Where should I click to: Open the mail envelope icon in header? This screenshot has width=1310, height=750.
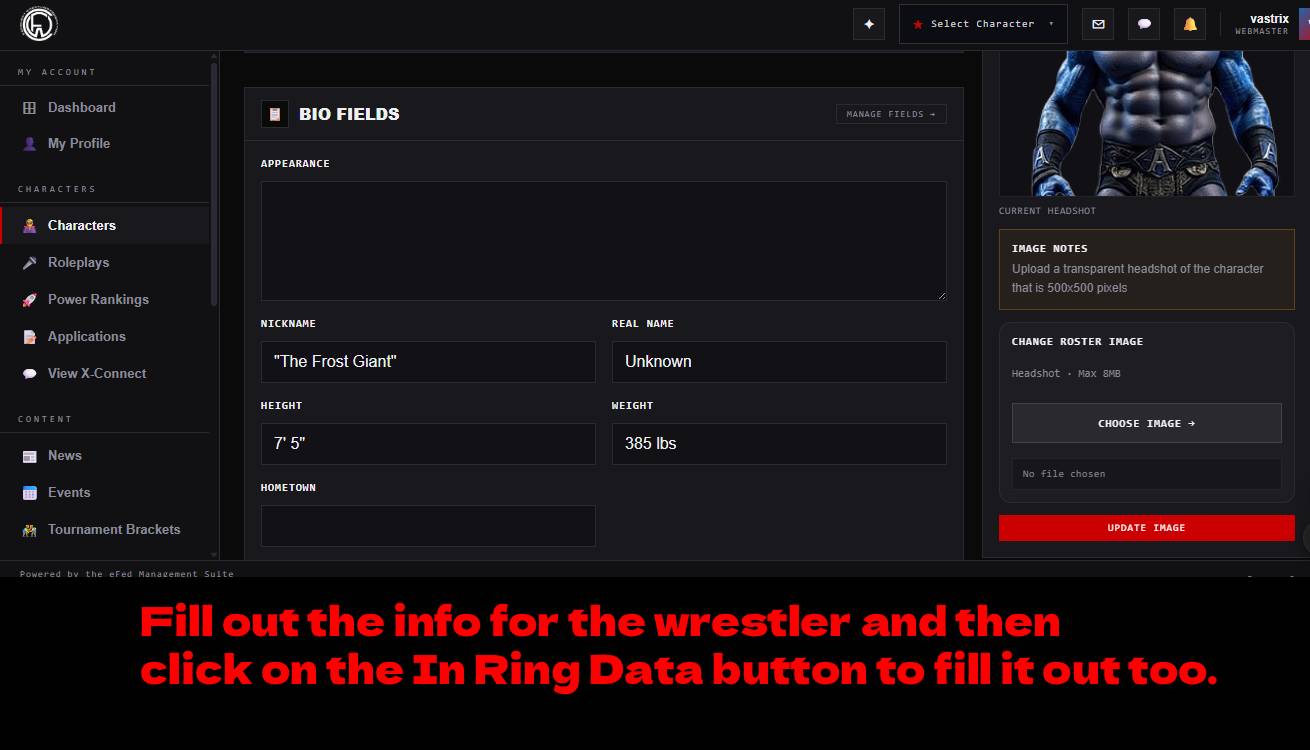click(1098, 24)
